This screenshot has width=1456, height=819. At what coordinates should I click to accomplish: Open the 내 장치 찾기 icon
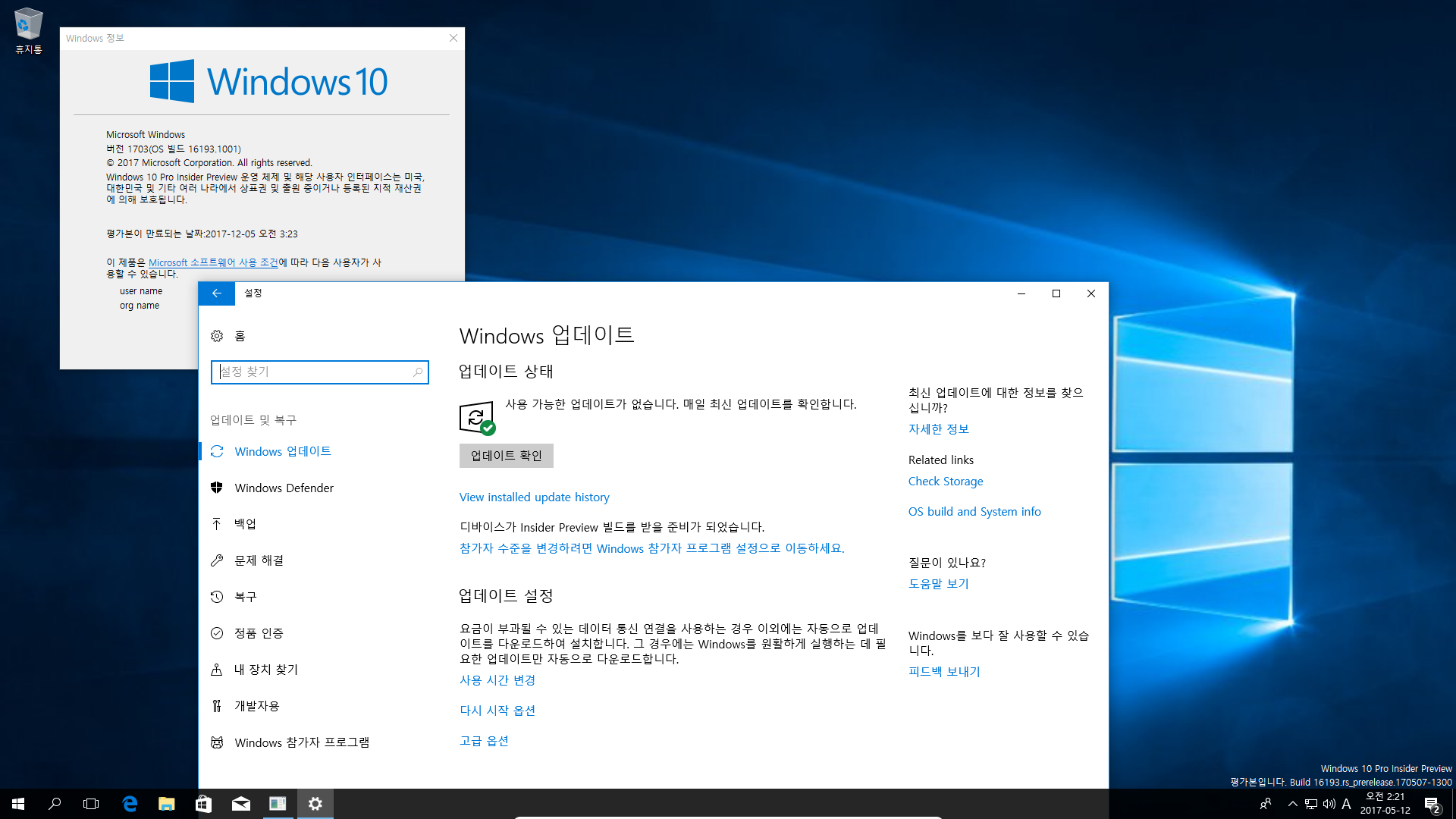point(217,670)
